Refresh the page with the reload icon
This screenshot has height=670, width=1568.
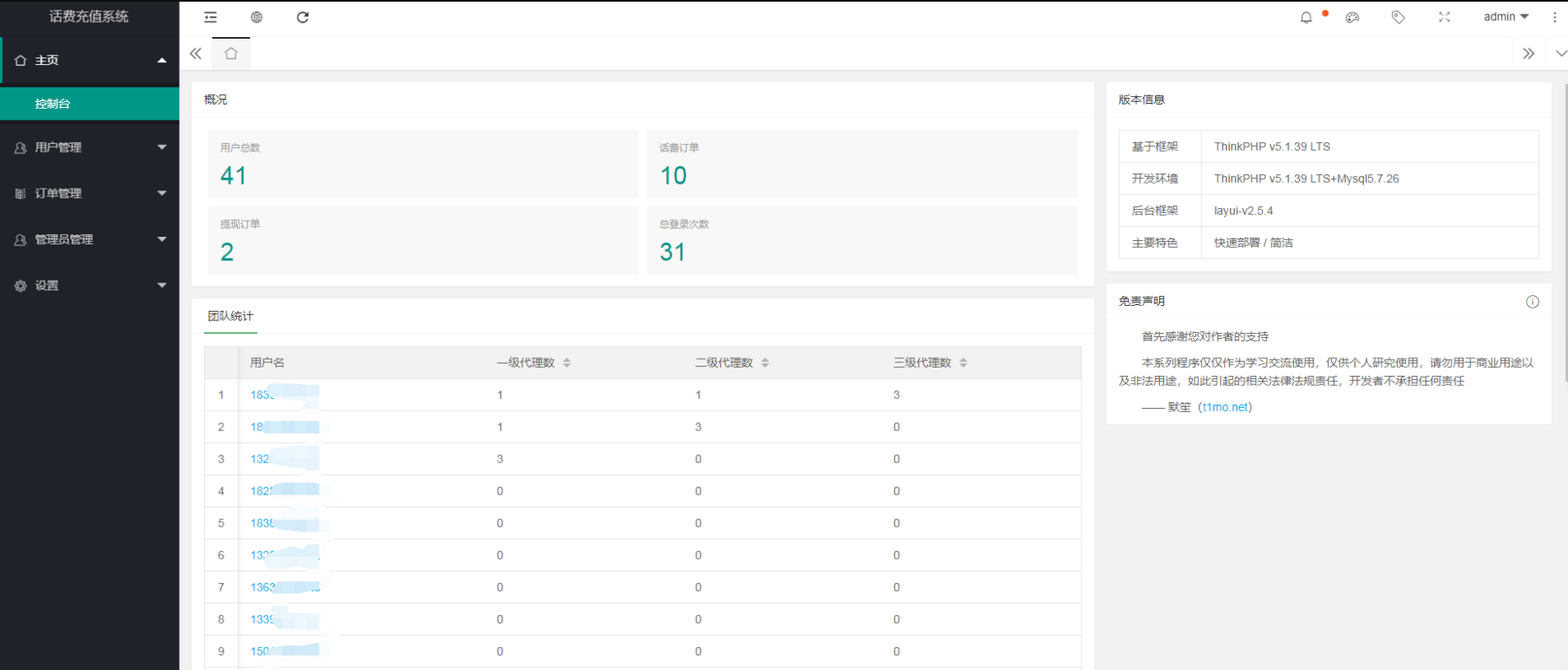click(x=303, y=18)
